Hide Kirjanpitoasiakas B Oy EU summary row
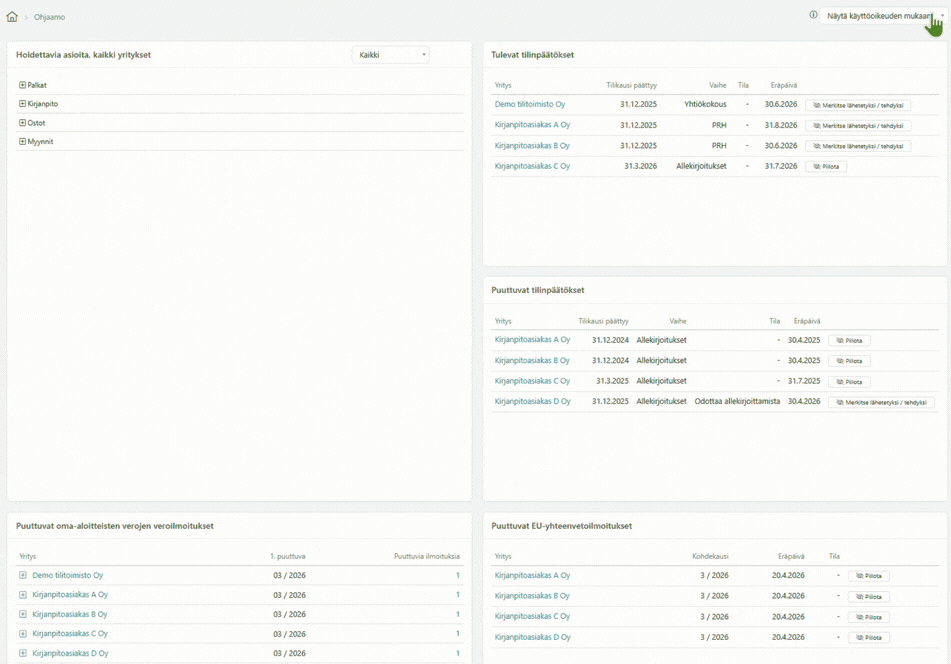The width and height of the screenshot is (951, 664). (869, 597)
